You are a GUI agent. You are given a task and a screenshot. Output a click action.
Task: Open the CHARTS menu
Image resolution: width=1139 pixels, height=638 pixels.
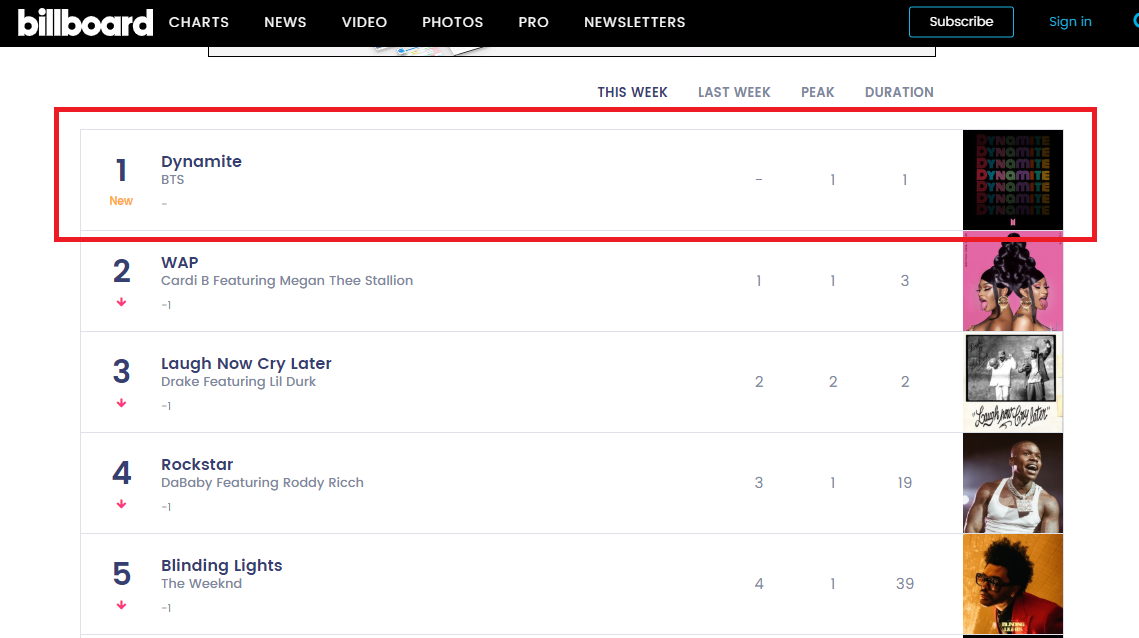(x=198, y=23)
